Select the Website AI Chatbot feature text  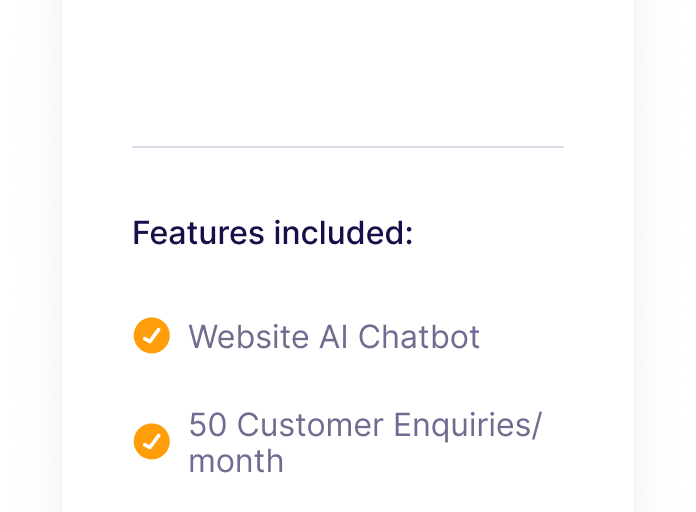click(334, 337)
